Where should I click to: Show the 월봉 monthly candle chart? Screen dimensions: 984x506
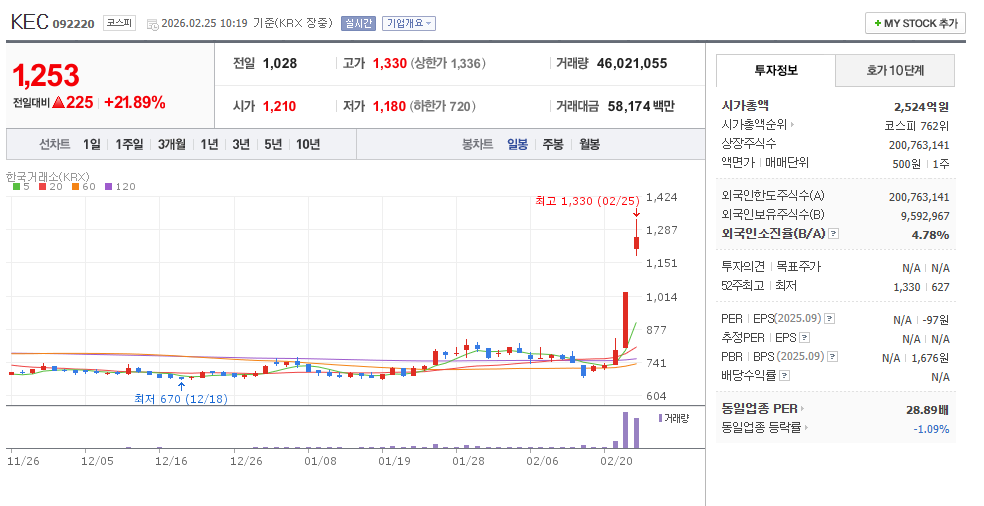coord(590,144)
